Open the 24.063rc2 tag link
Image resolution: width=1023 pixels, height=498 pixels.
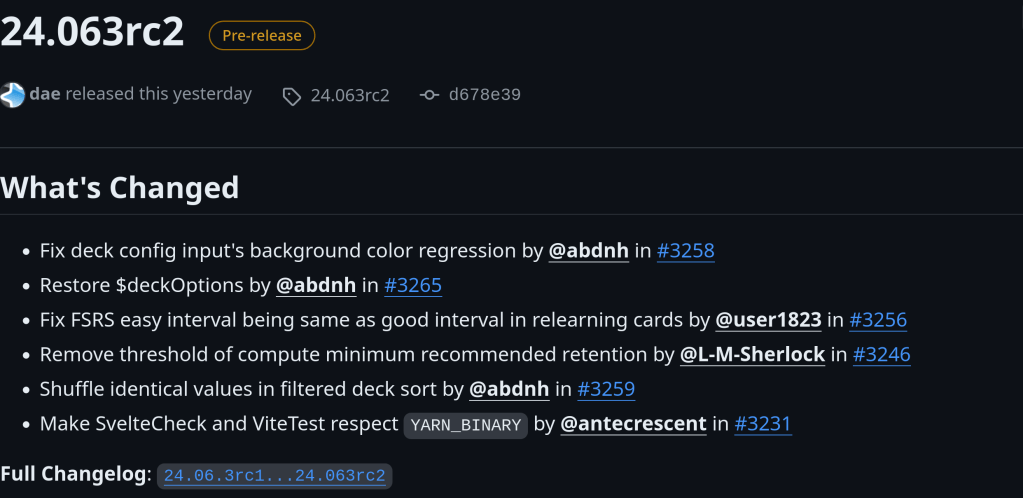[x=349, y=96]
